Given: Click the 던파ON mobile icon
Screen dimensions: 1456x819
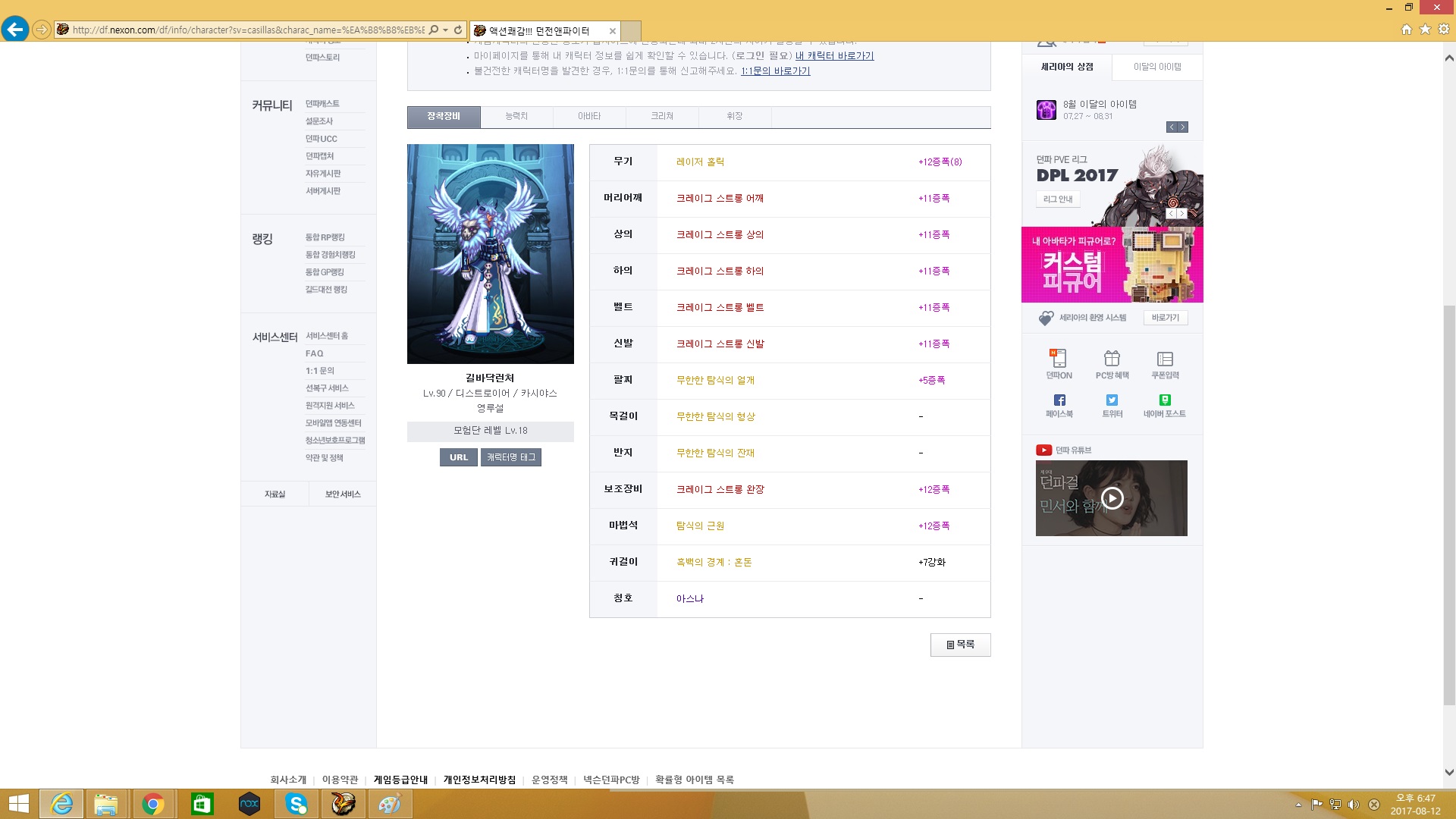Looking at the screenshot, I should coord(1059,359).
